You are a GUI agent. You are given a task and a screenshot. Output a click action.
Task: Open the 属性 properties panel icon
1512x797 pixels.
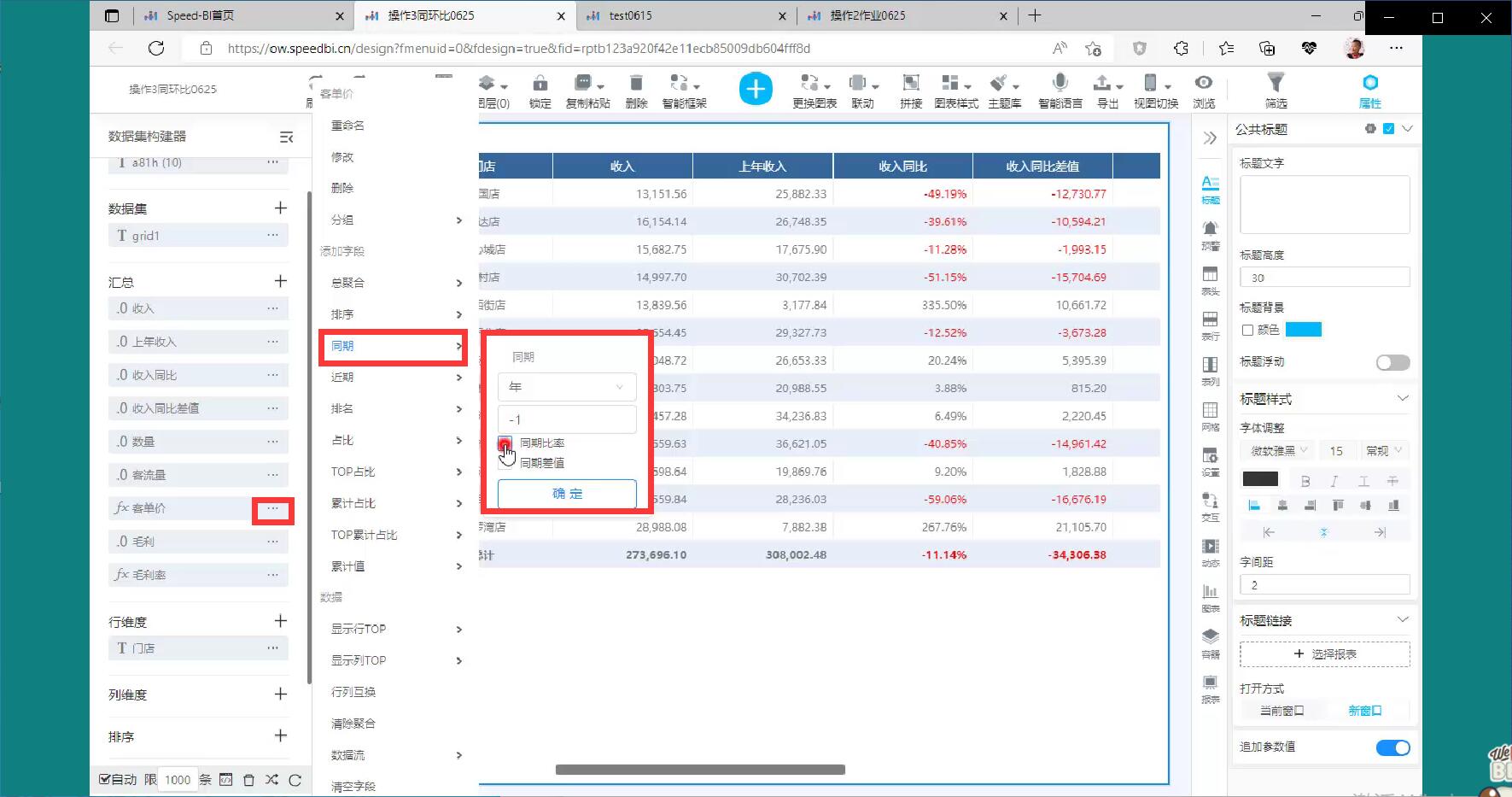[1370, 83]
